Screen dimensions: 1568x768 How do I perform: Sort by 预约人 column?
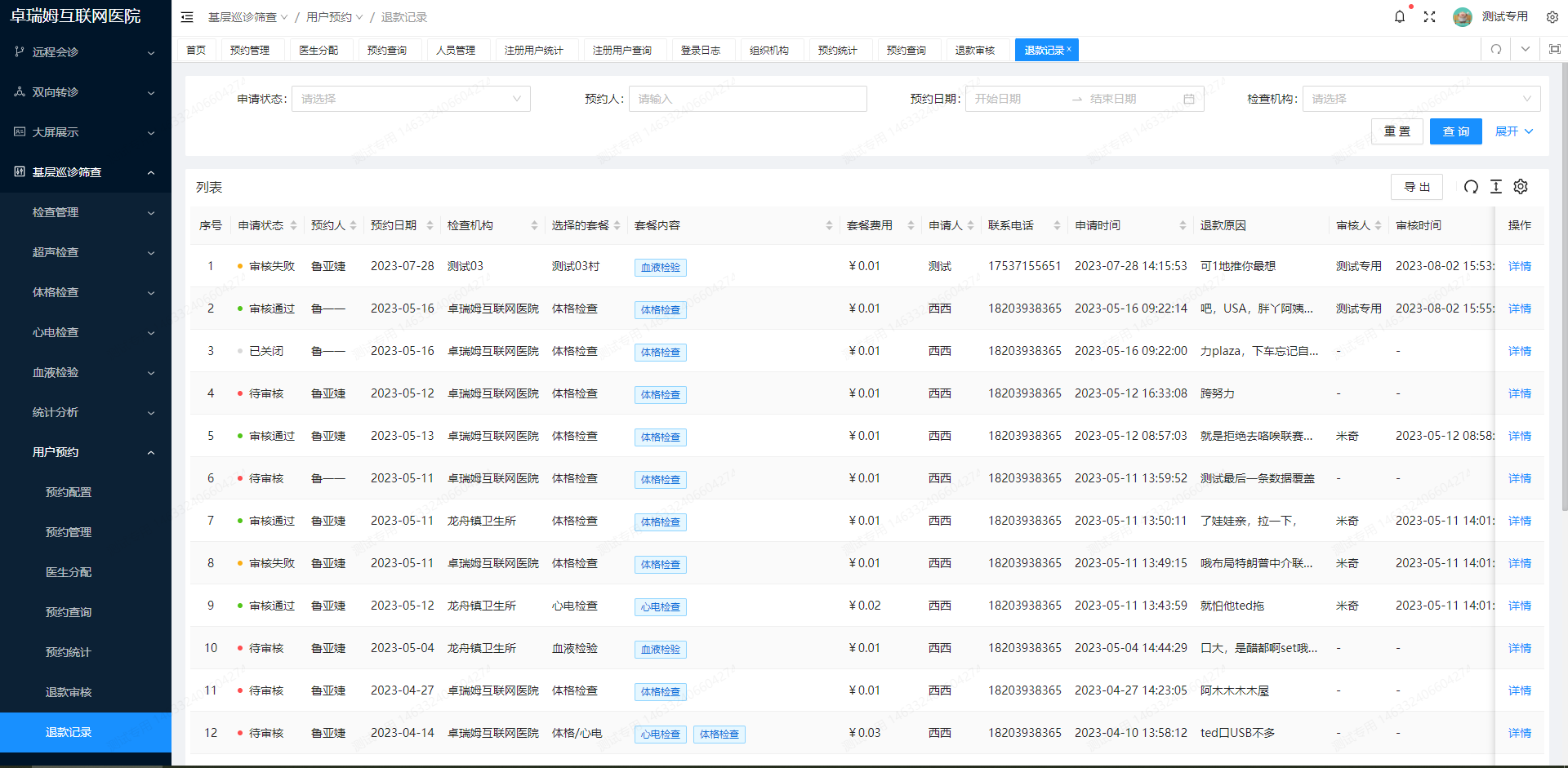tap(353, 225)
